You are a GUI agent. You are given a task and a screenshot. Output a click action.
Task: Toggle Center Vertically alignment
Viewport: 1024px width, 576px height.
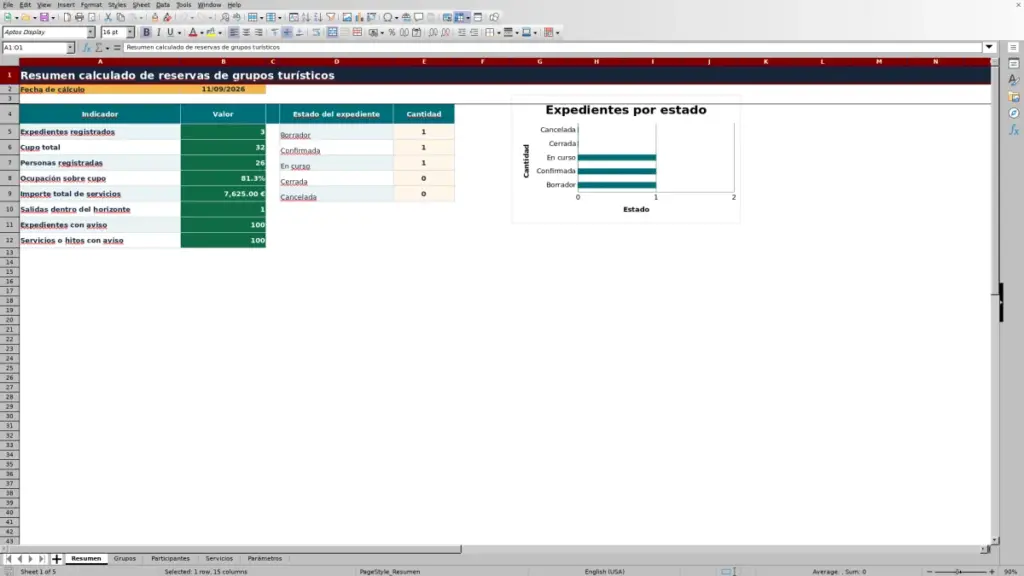pos(287,32)
